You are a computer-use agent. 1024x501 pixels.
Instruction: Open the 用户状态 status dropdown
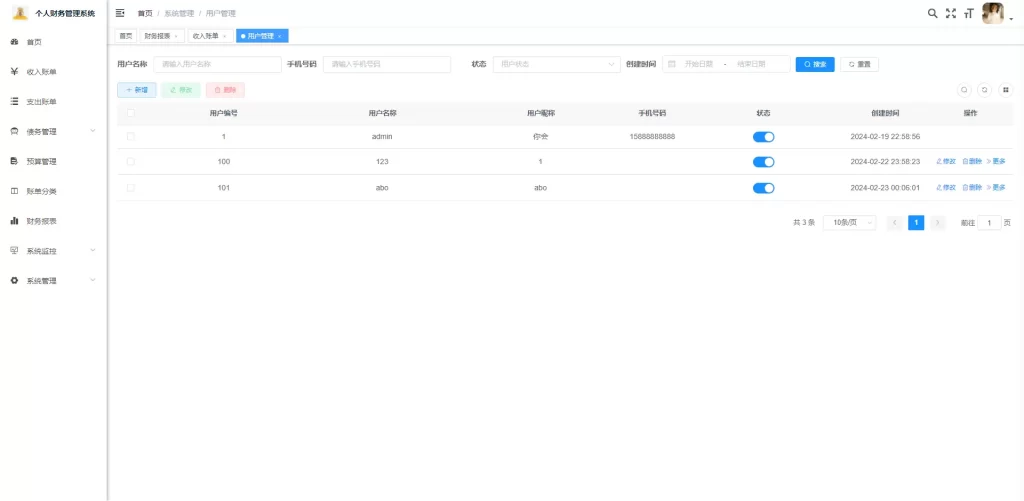[x=556, y=64]
